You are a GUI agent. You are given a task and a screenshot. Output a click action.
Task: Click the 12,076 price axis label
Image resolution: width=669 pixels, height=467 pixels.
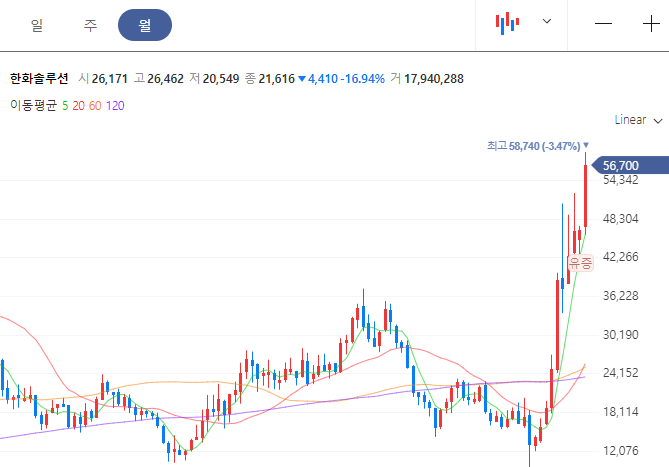click(620, 450)
